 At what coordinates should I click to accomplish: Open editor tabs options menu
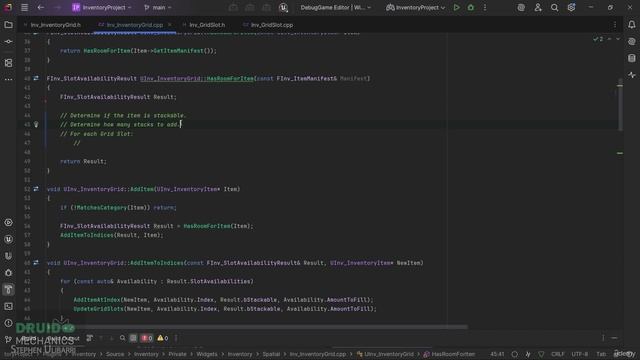pyautogui.click(x=615, y=25)
